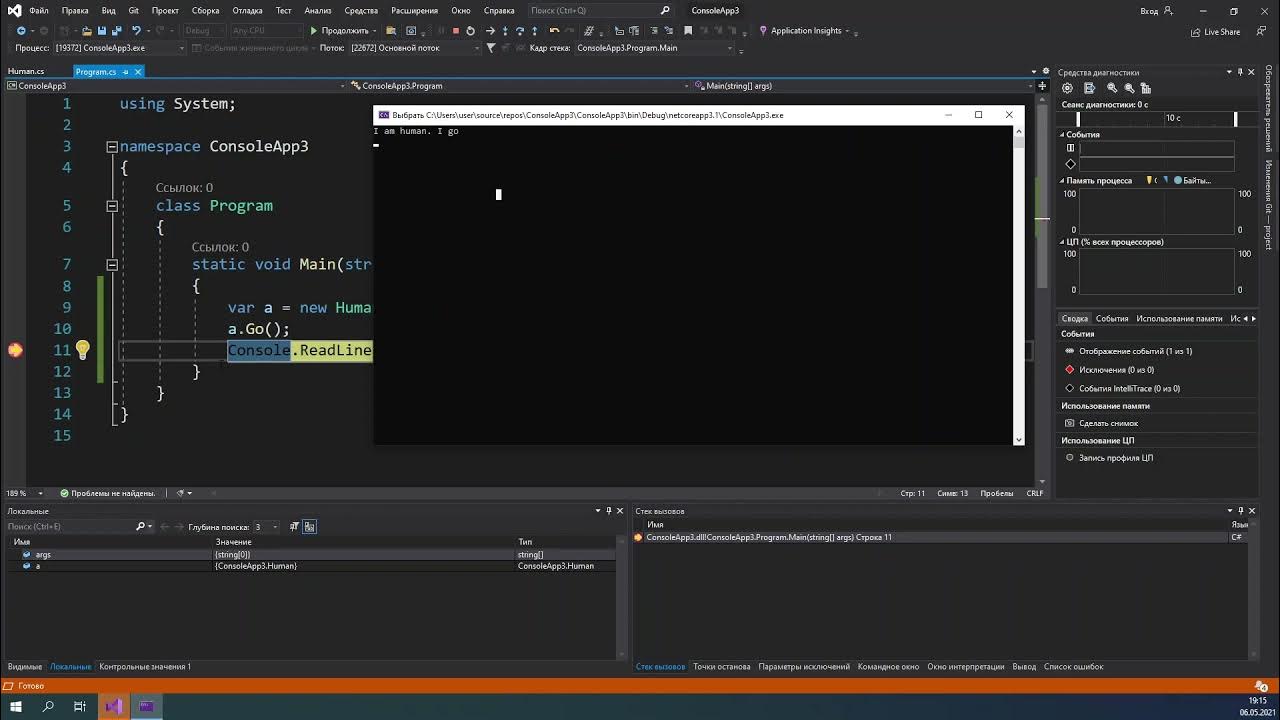Viewport: 1280px width, 720px height.
Task: Collapse the Память процесса graph section
Action: click(1062, 181)
